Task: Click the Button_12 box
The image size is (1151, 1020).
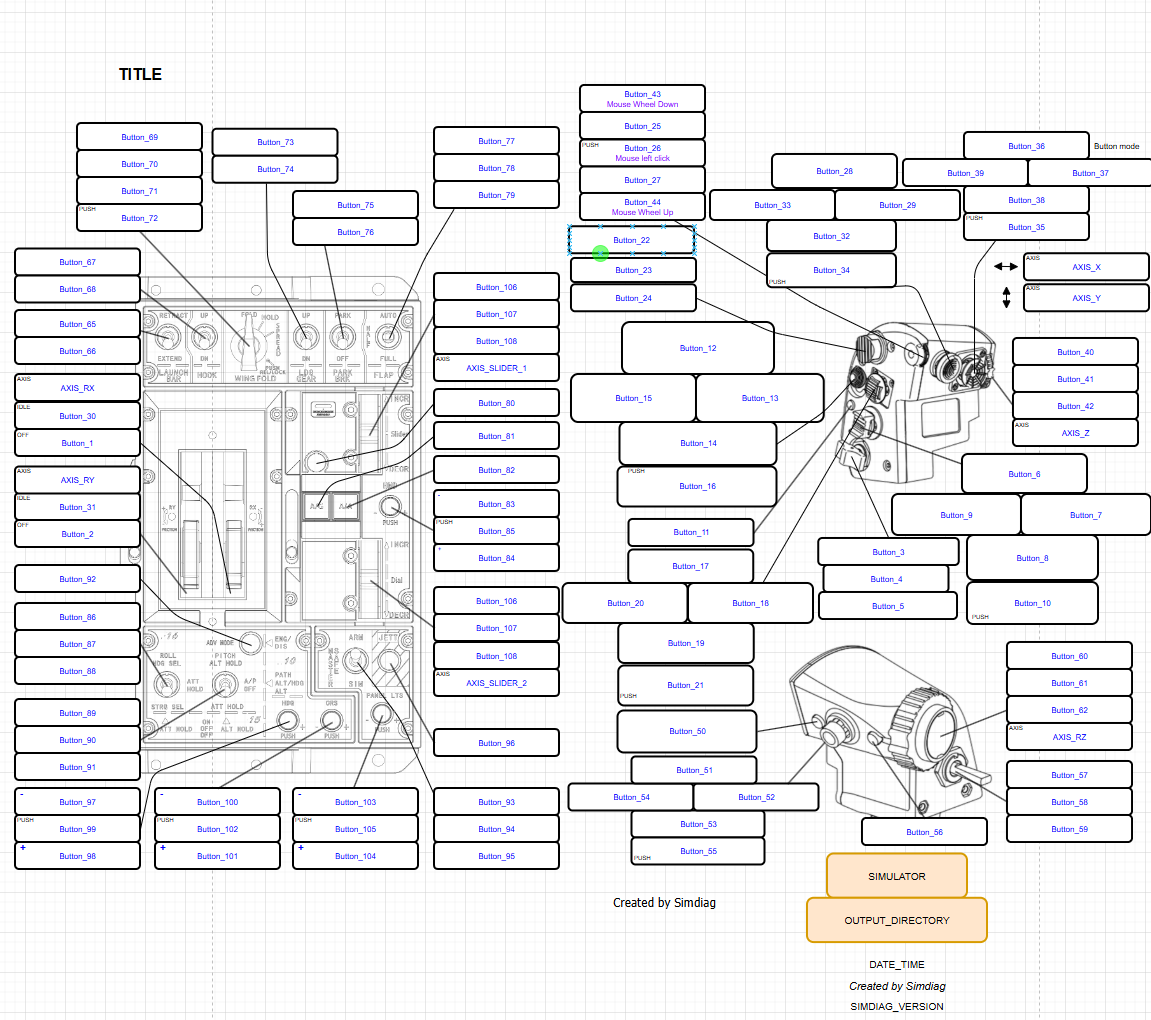Action: 697,349
